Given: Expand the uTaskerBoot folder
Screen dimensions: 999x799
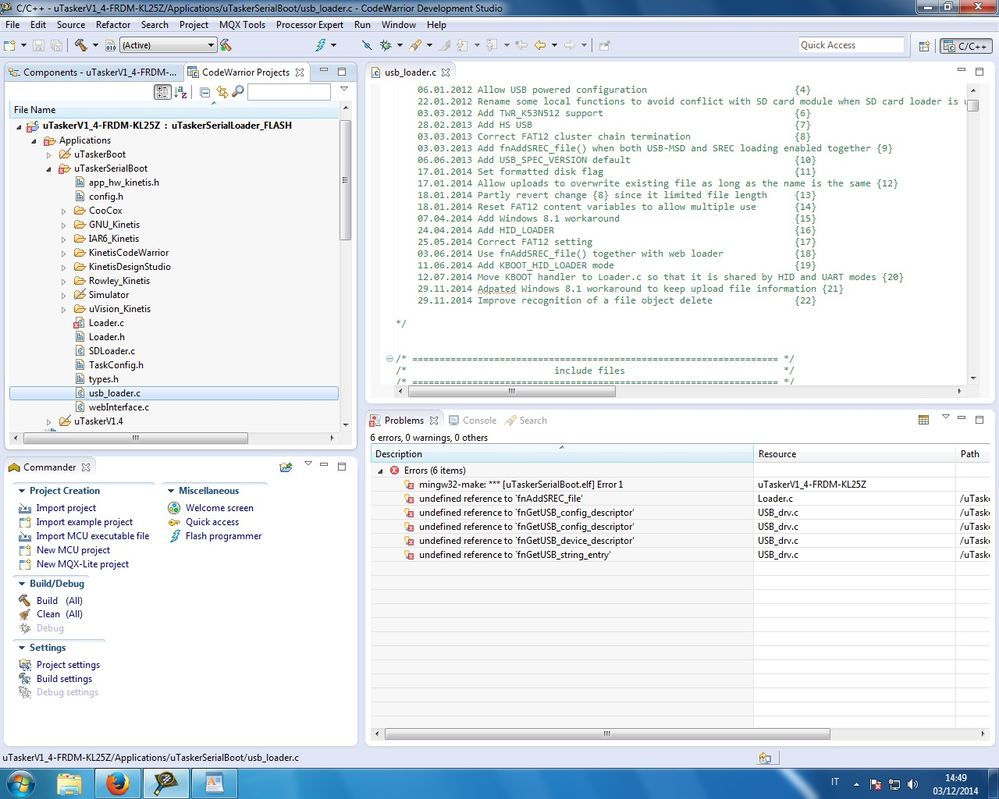Looking at the screenshot, I should [48, 155].
